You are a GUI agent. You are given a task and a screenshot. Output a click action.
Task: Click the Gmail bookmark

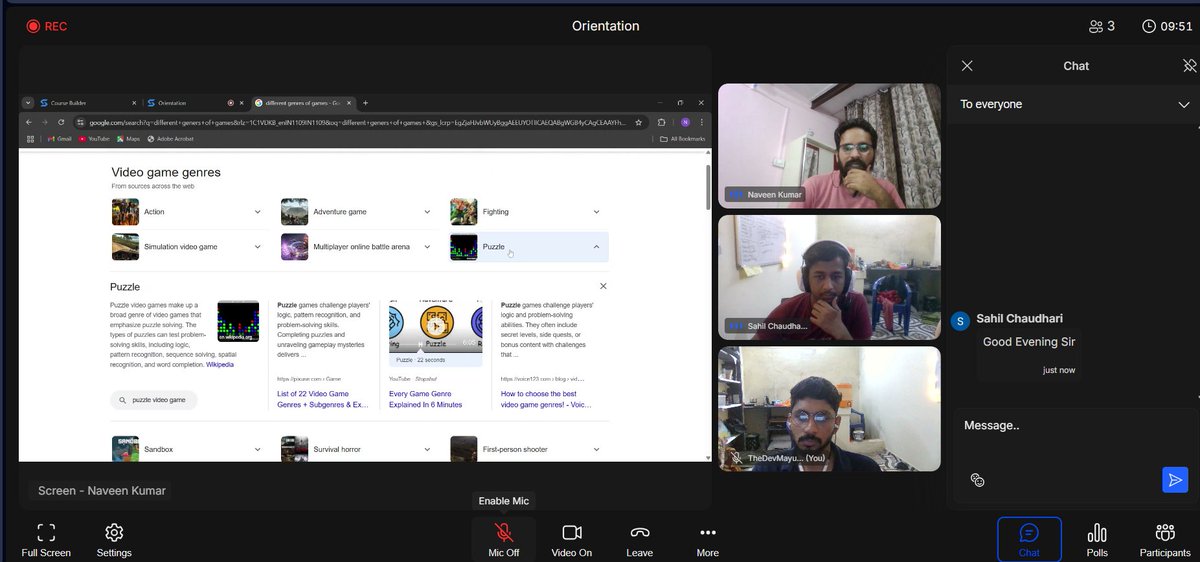pos(59,139)
